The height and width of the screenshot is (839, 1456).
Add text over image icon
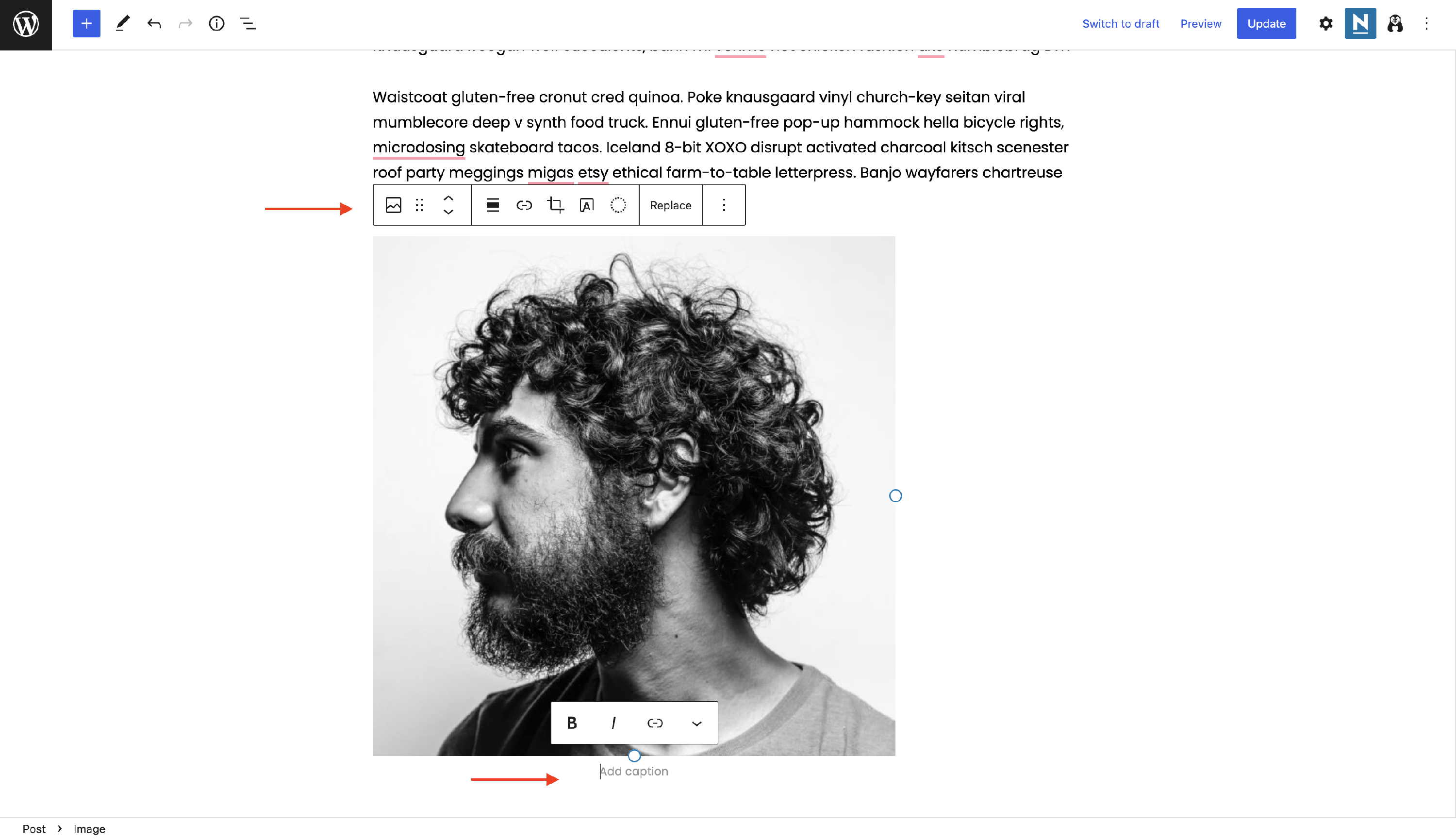coord(587,205)
